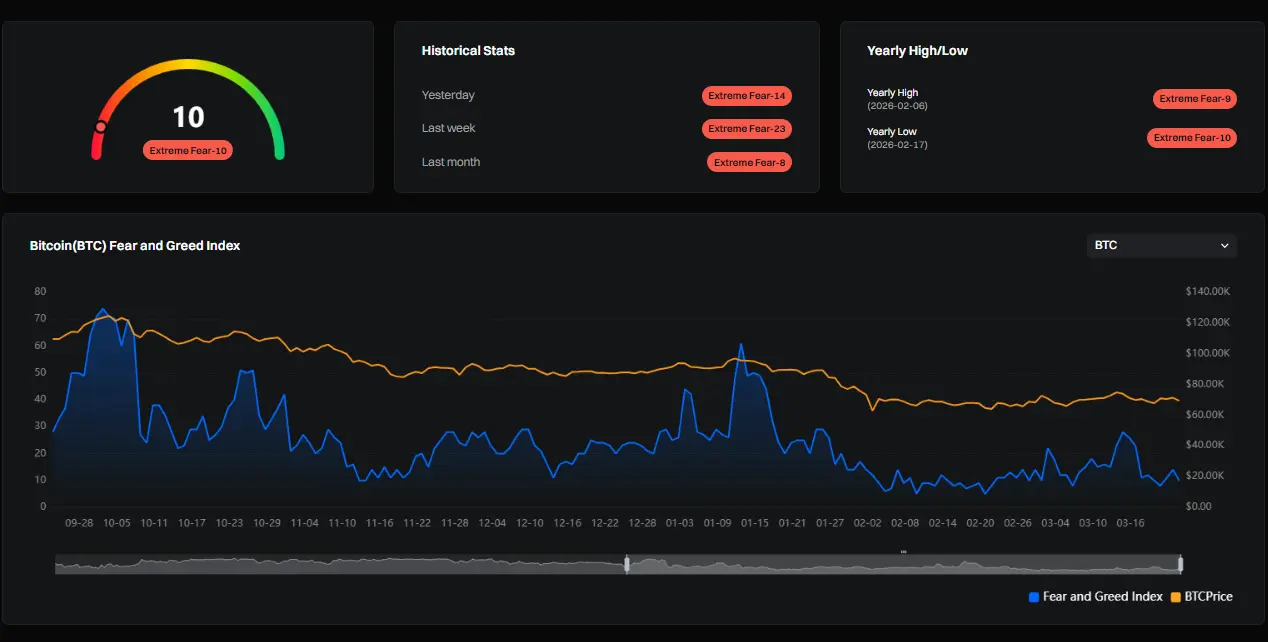Click Yearly Low Extreme Fear-10 badge
Screen dimensions: 1268x642
[1192, 138]
